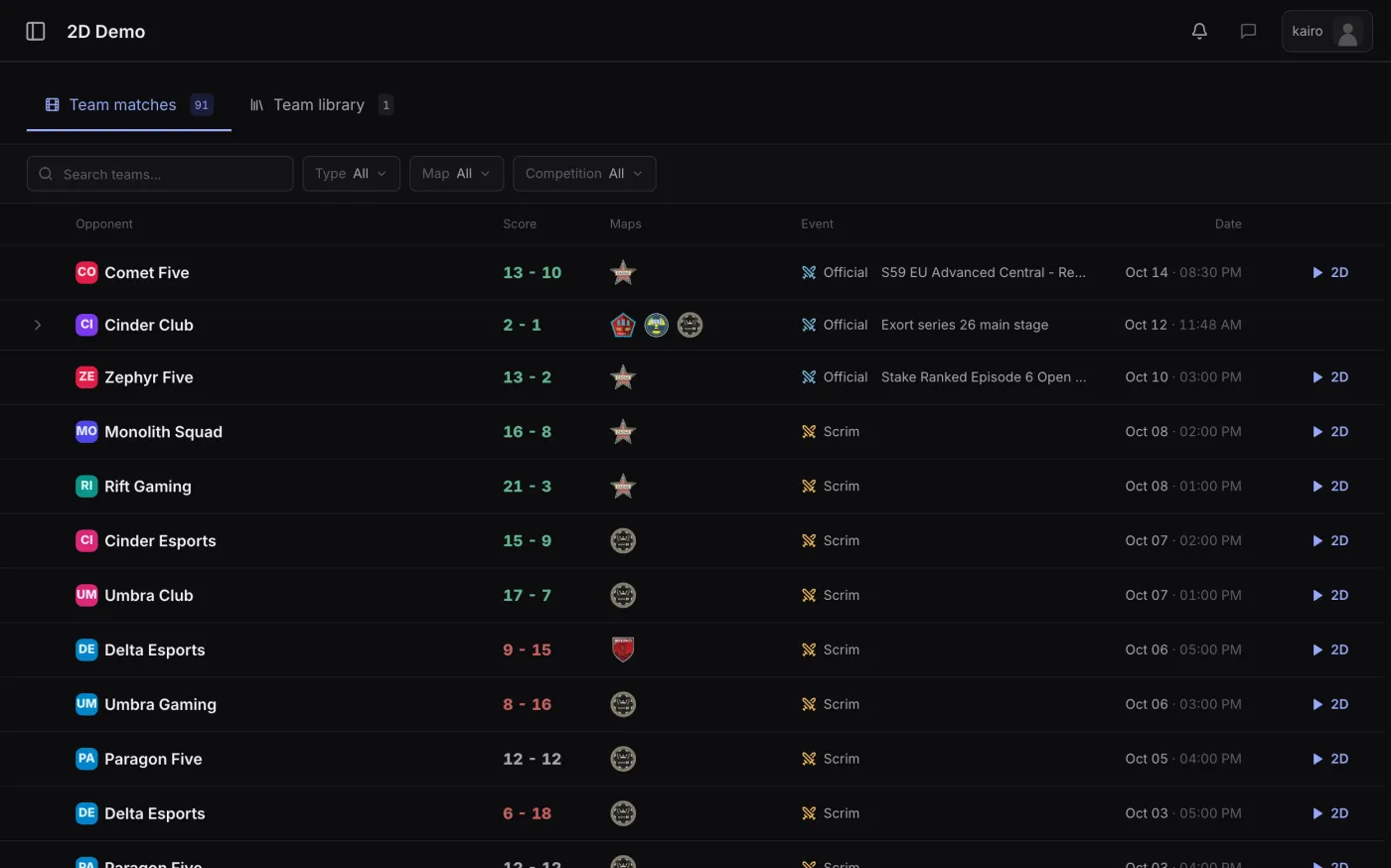Click the third map icon in Cinder Club row
This screenshot has height=868, width=1391.
coord(690,325)
